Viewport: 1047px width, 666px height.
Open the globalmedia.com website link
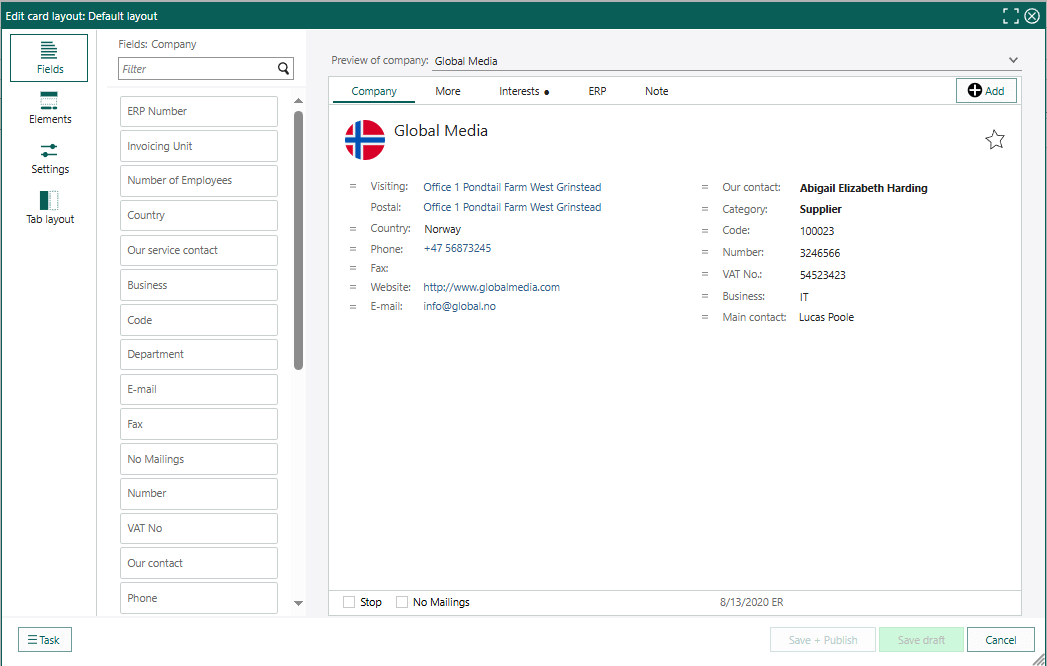[491, 287]
